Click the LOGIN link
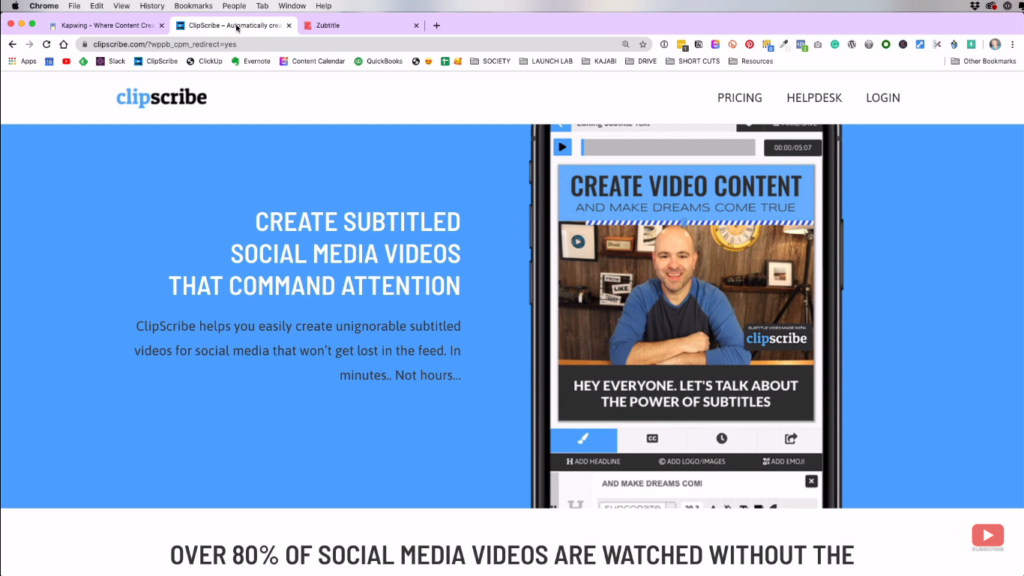This screenshot has height=576, width=1024. pyautogui.click(x=883, y=98)
